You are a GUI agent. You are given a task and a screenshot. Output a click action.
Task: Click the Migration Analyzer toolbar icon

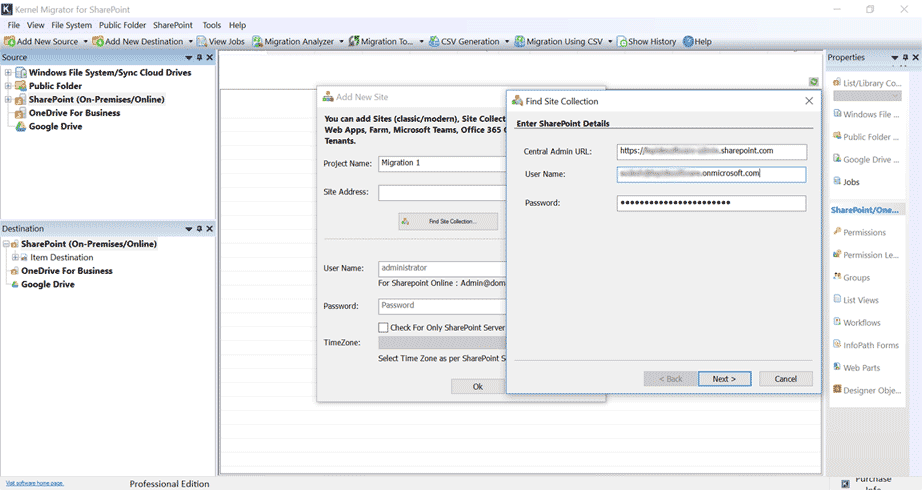257,42
